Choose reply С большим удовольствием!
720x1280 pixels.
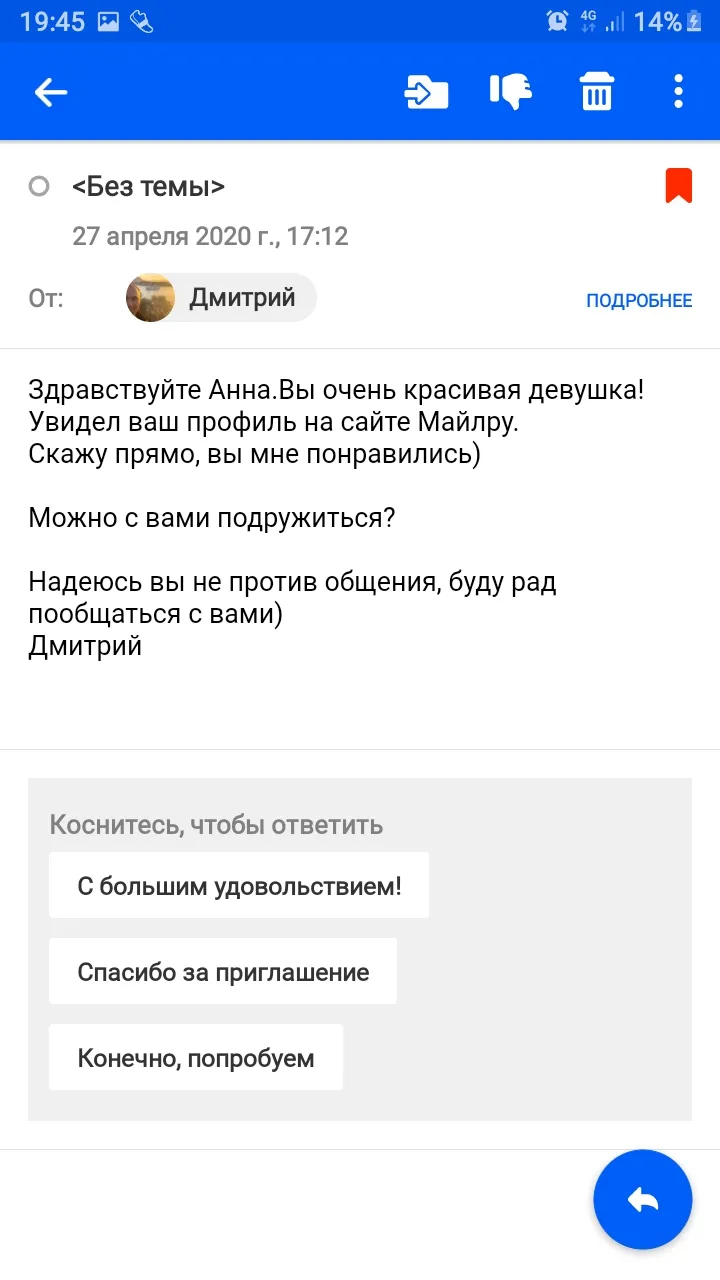(x=239, y=885)
